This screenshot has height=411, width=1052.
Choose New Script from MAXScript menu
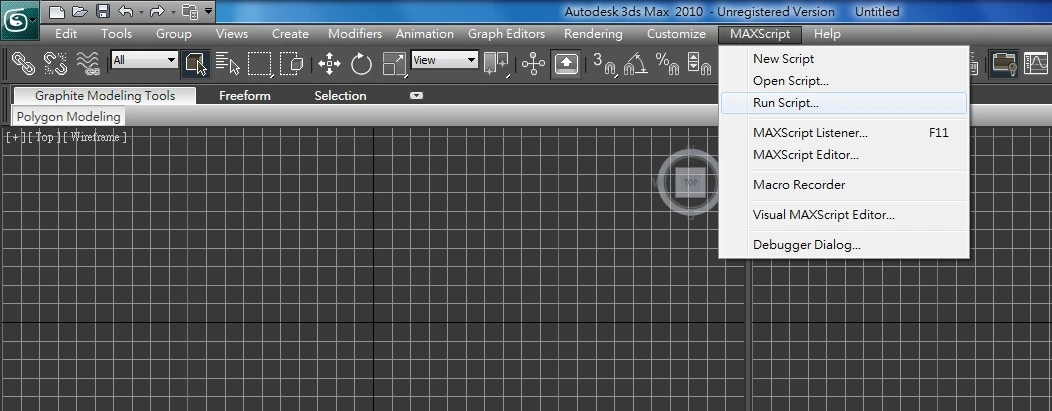click(843, 58)
